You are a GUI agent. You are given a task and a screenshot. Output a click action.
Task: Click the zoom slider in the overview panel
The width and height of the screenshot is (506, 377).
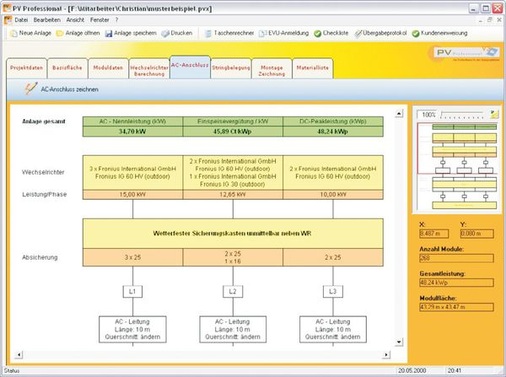[462, 115]
